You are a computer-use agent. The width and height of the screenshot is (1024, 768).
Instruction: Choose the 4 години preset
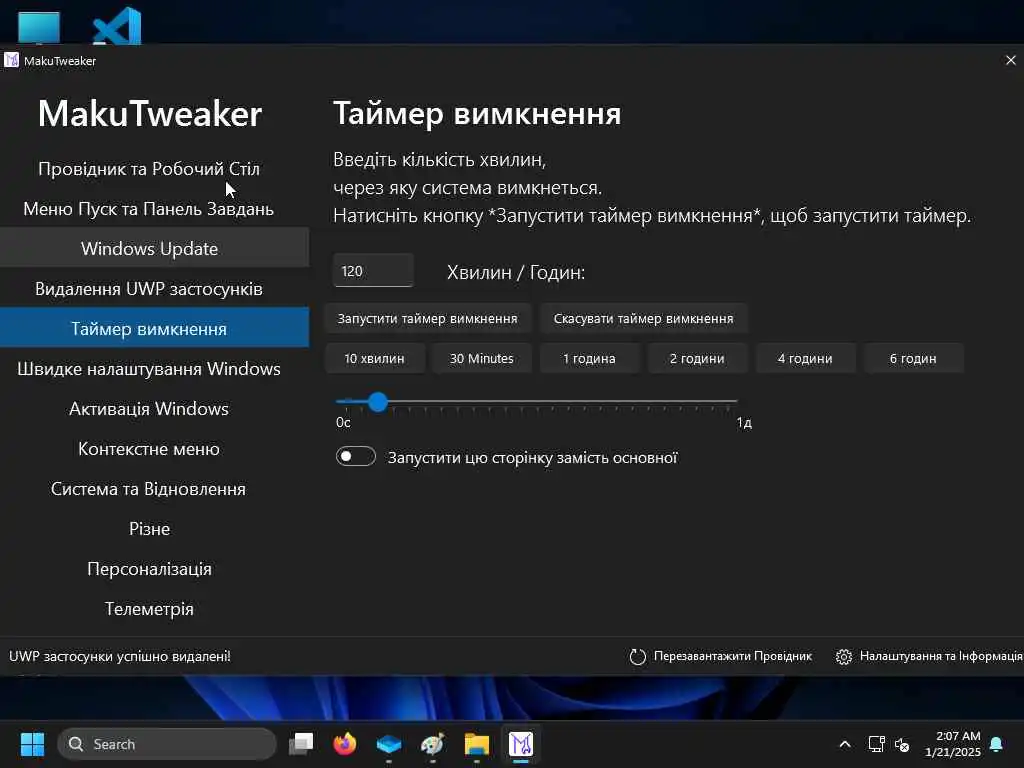805,359
